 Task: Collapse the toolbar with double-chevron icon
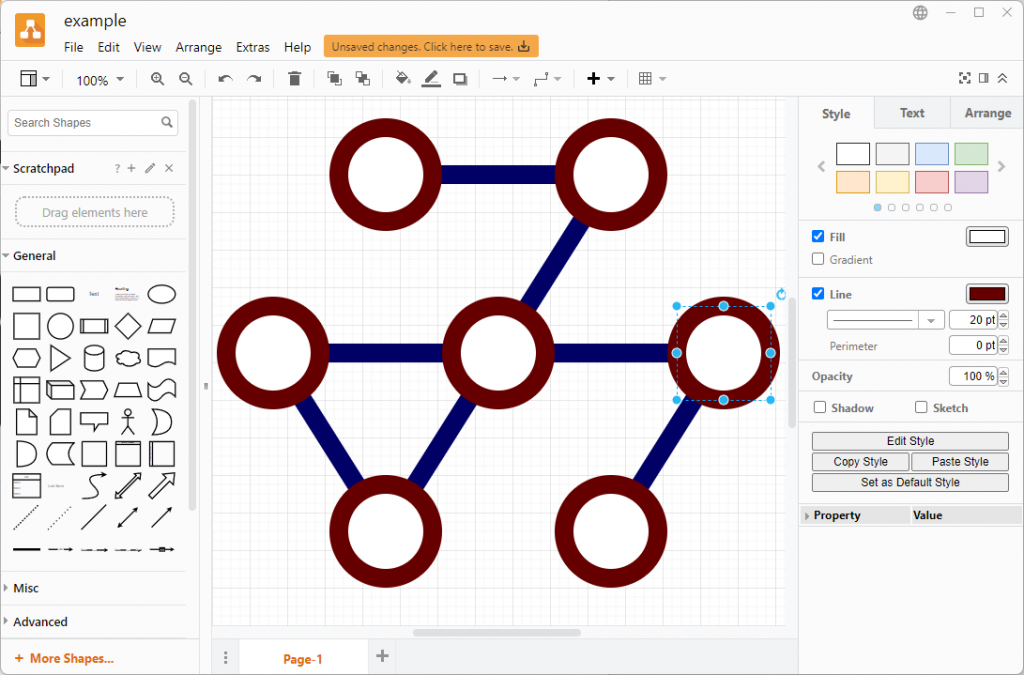tap(1002, 78)
